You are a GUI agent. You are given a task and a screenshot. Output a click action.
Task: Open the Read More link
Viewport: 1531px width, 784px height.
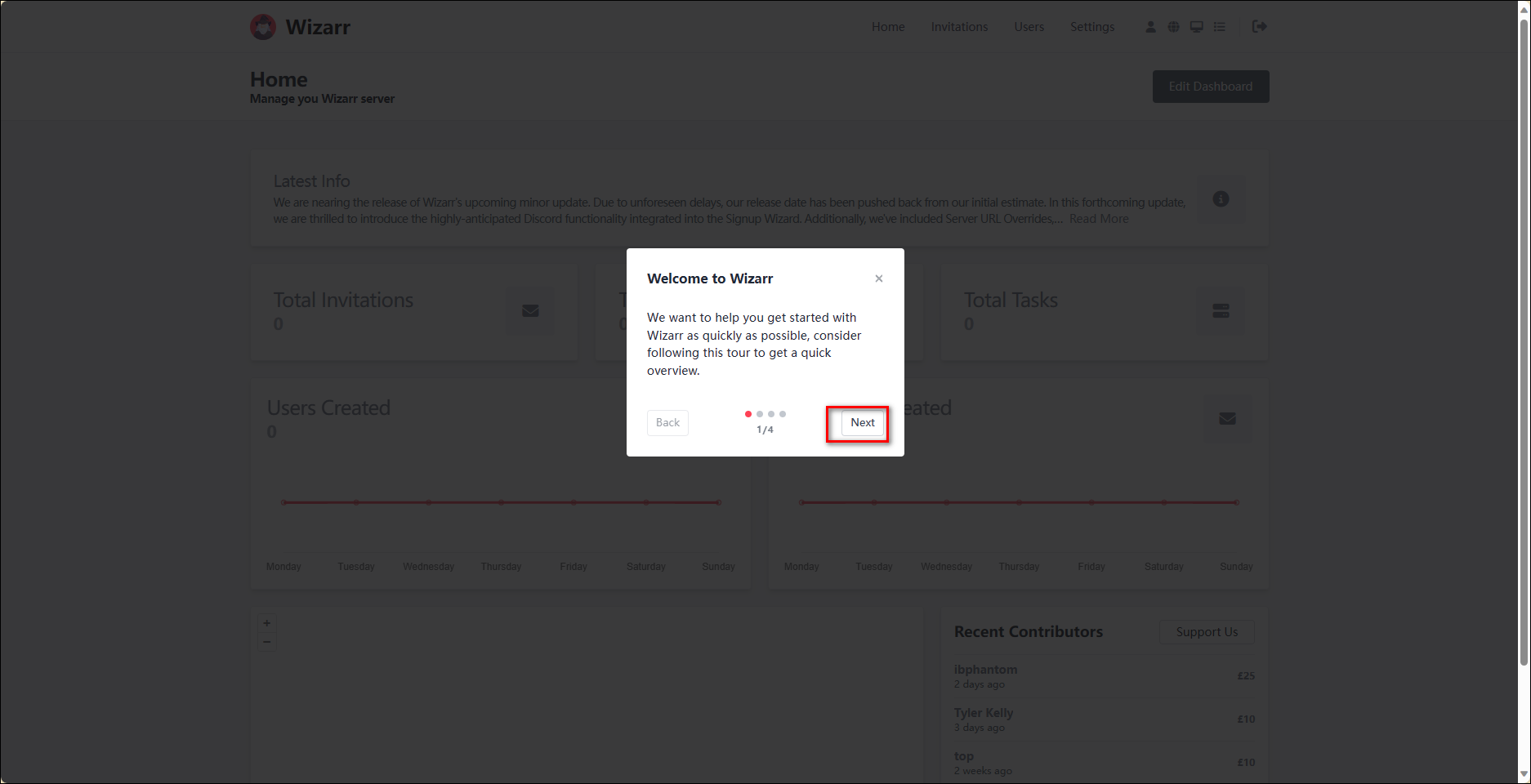pos(1098,219)
